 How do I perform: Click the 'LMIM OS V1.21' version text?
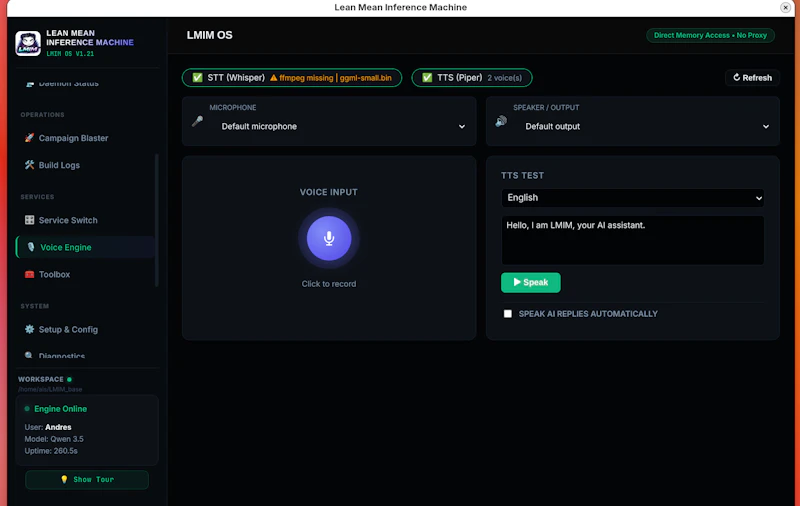point(70,54)
